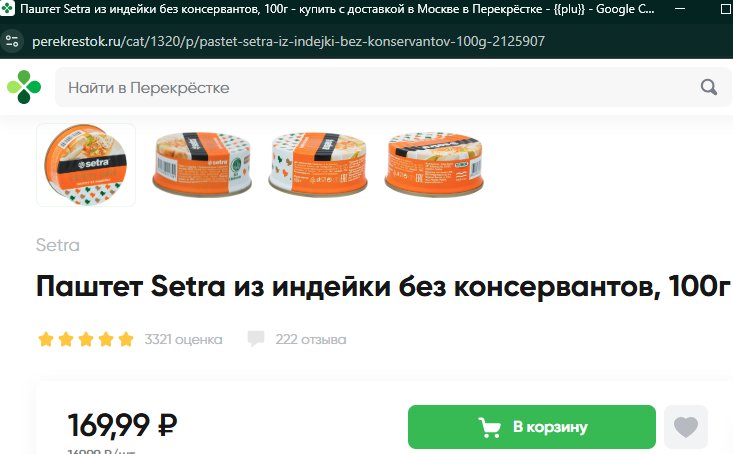
Task: Click the В корзину button
Action: (532, 427)
